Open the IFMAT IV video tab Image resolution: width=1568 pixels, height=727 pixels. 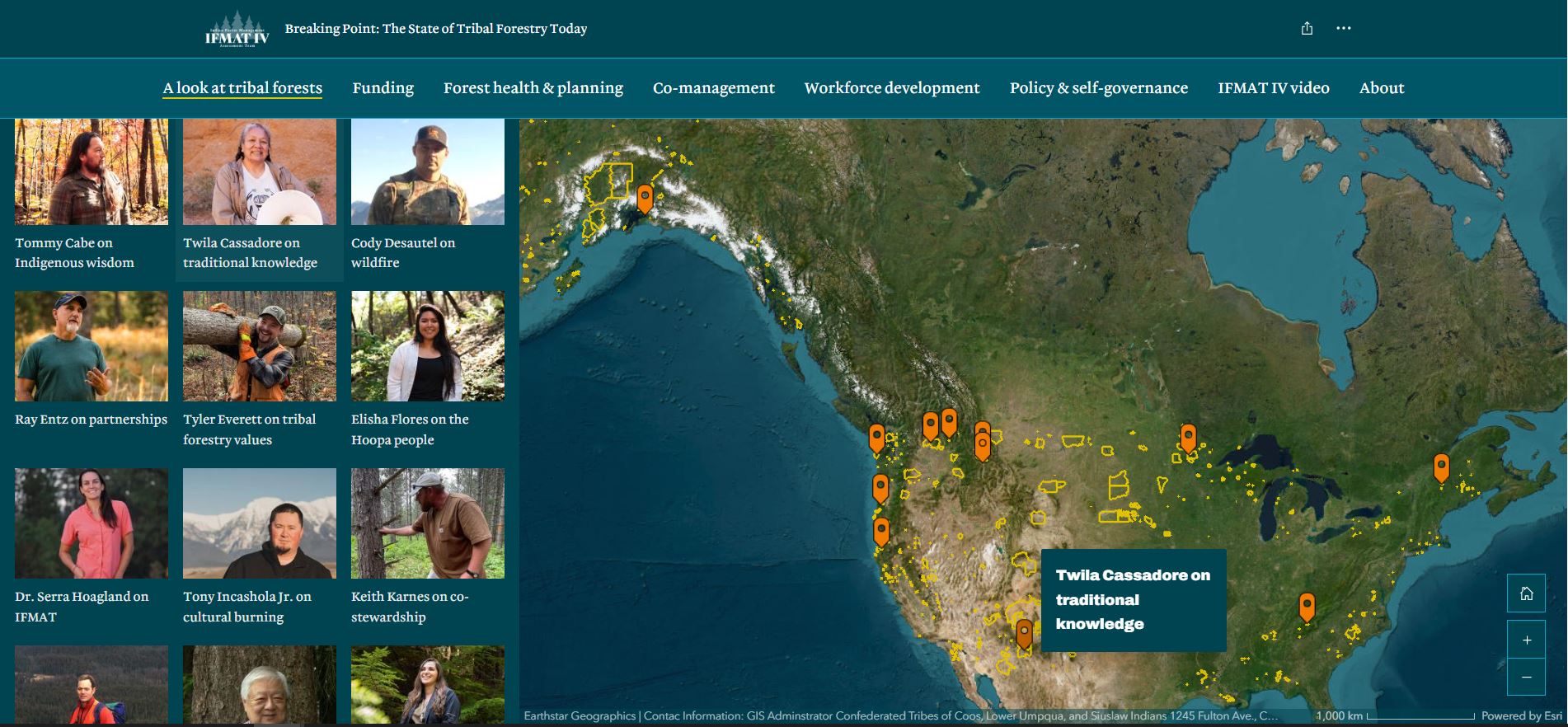tap(1274, 88)
